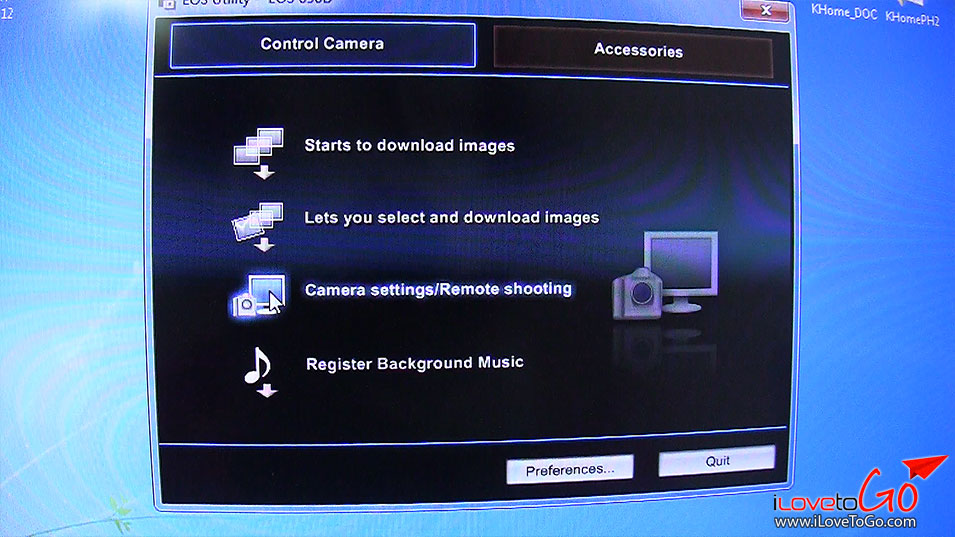
Task: Click the select-and-download images icon
Action: [x=258, y=226]
